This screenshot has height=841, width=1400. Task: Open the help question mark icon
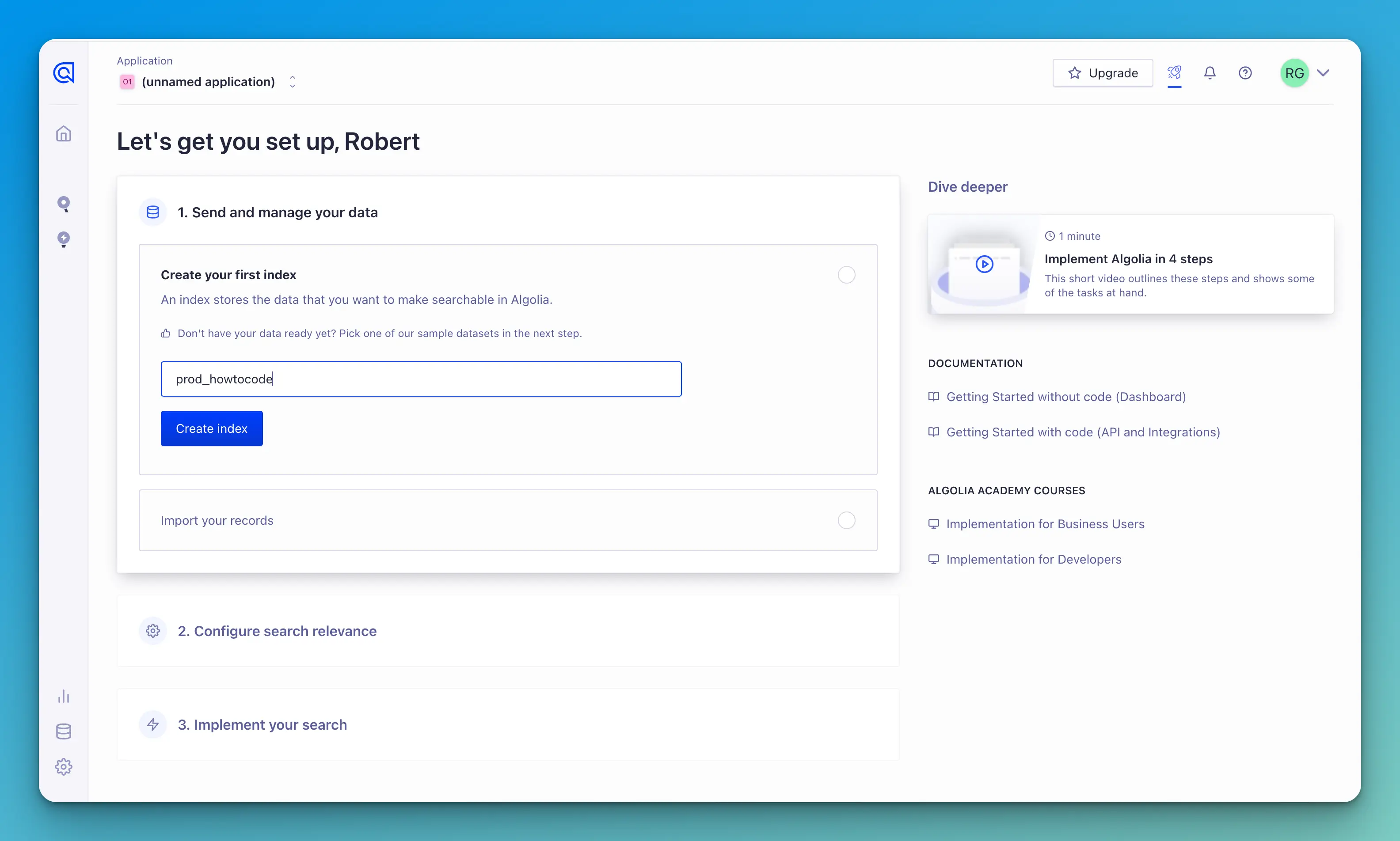[1245, 72]
